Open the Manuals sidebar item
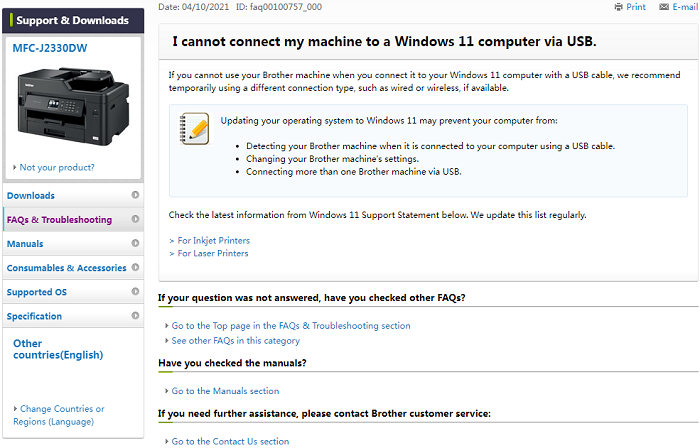The width and height of the screenshot is (700, 448). coord(25,244)
